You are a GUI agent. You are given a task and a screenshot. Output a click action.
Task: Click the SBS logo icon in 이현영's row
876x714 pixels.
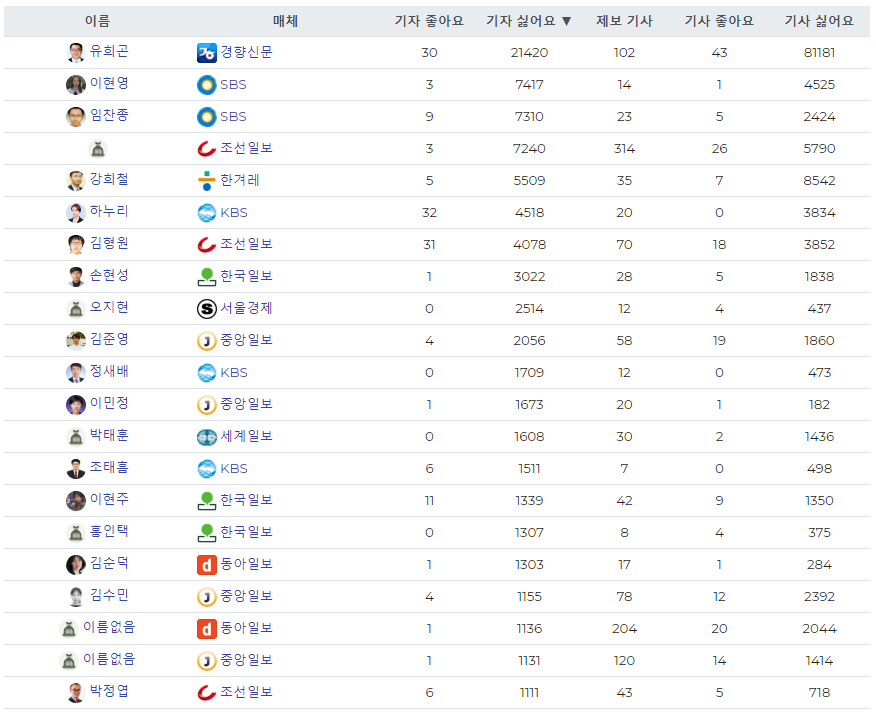pyautogui.click(x=207, y=85)
